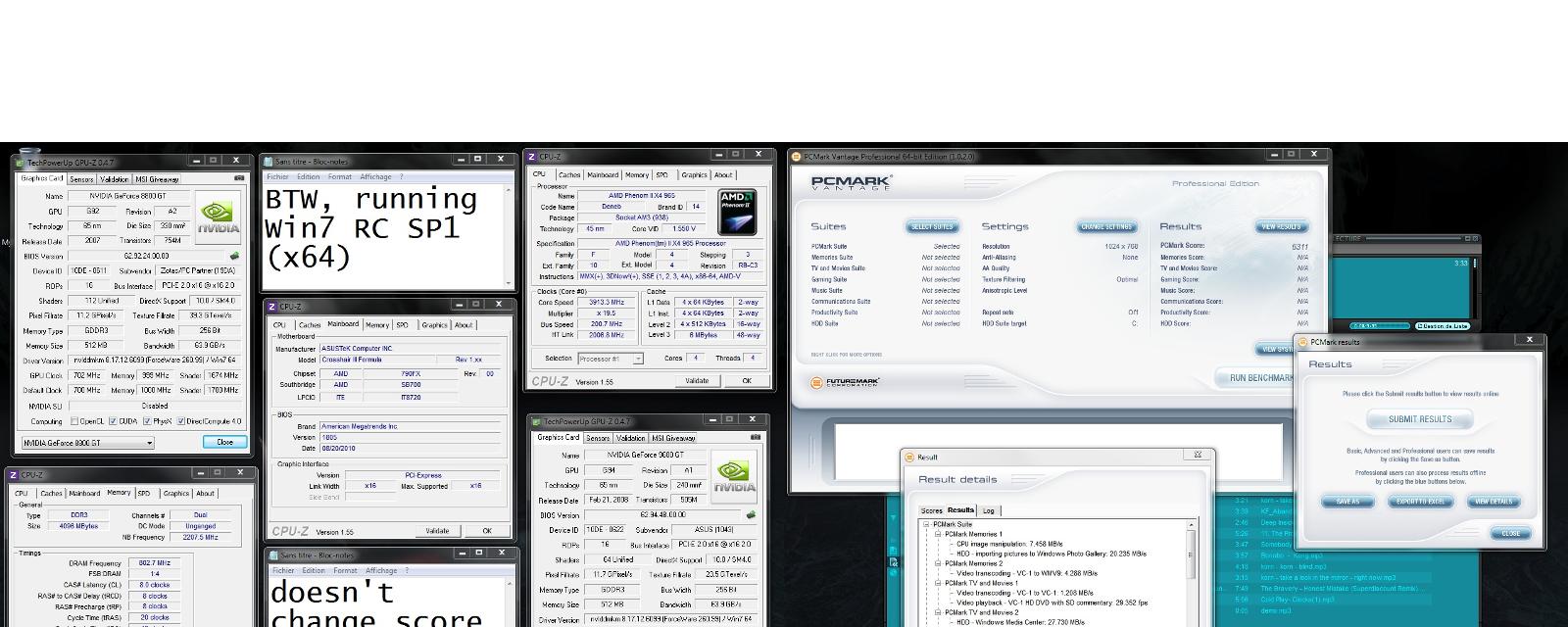Image resolution: width=1568 pixels, height=627 pixels.
Task: Click the media player seek progress bar
Action: [1379, 326]
